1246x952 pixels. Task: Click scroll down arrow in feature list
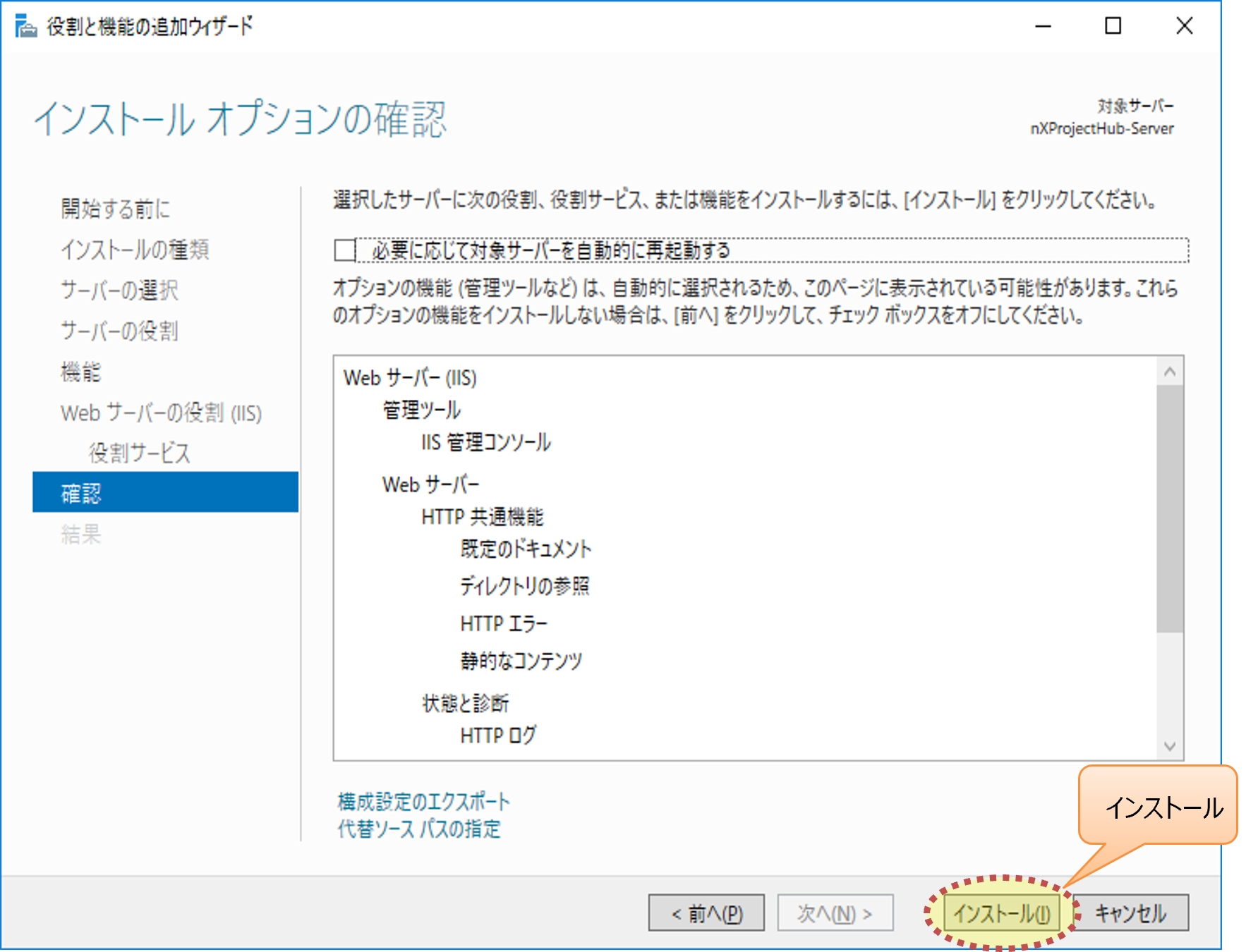1170,746
